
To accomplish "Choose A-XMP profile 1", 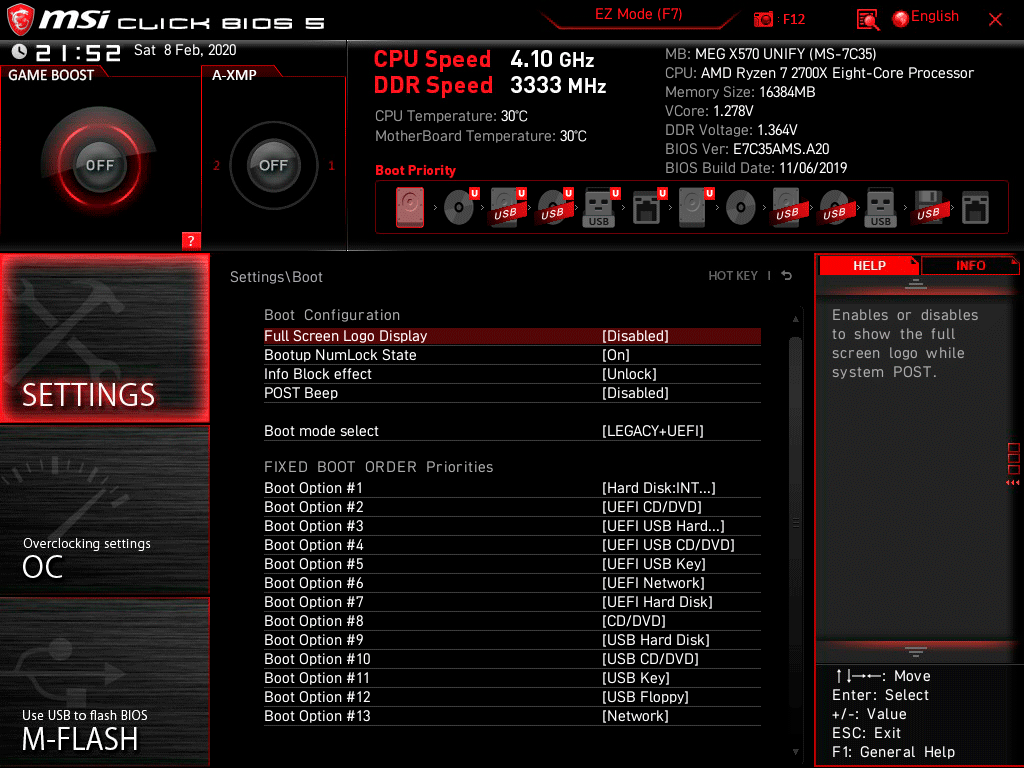I will 331,166.
